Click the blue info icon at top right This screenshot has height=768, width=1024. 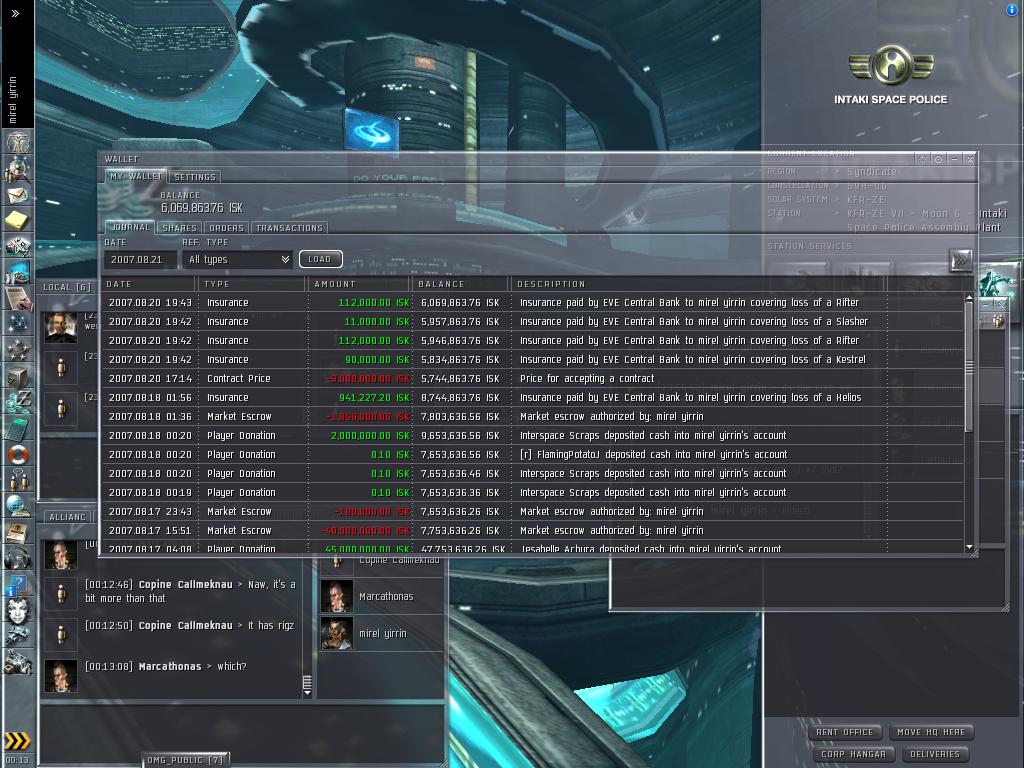(x=1013, y=9)
